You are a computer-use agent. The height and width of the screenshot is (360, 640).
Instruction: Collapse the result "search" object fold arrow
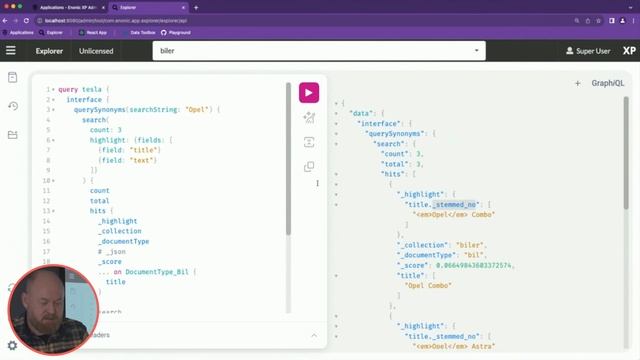(336, 144)
